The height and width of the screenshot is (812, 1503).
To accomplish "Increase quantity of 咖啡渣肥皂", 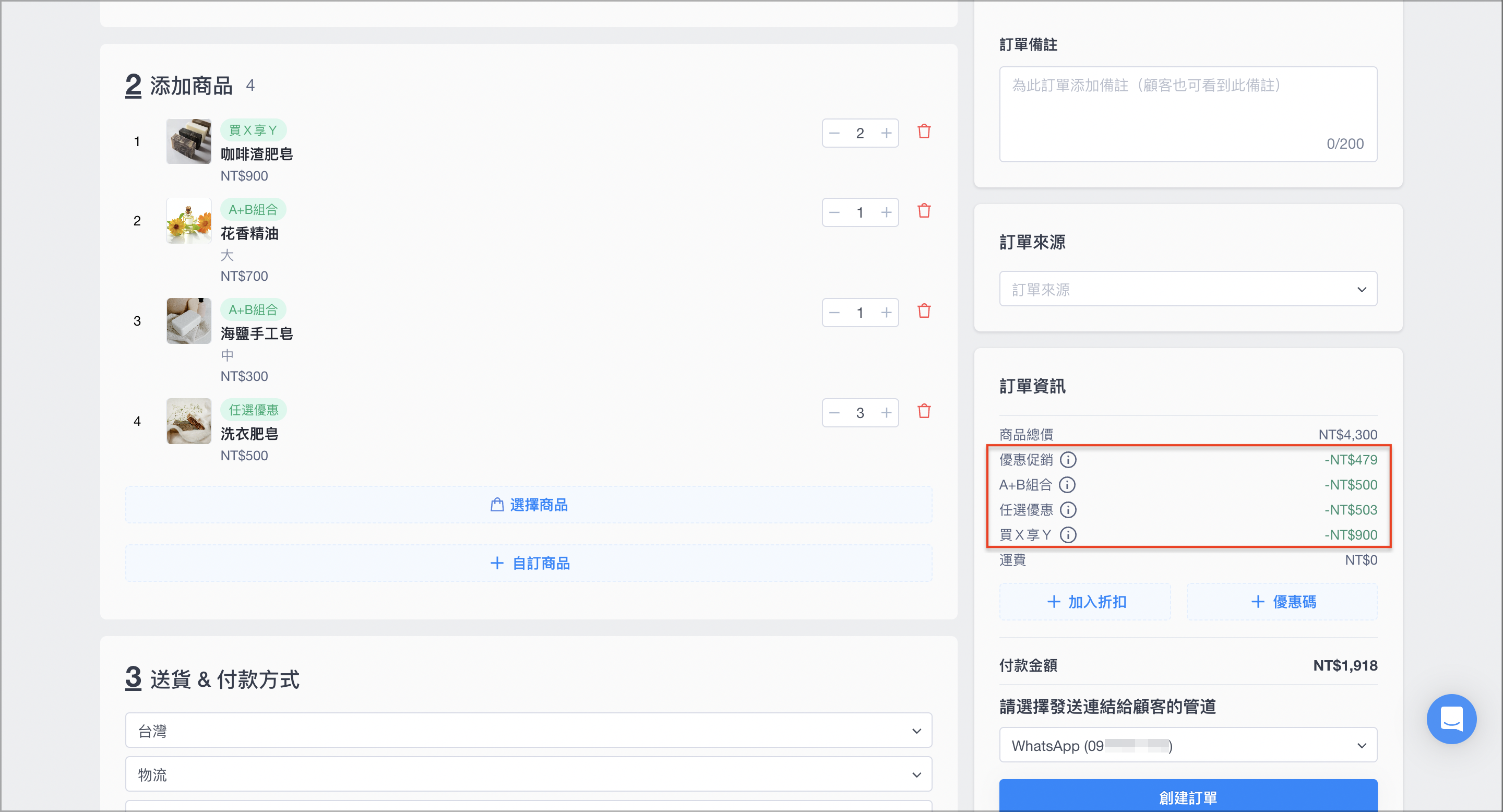I will point(886,134).
